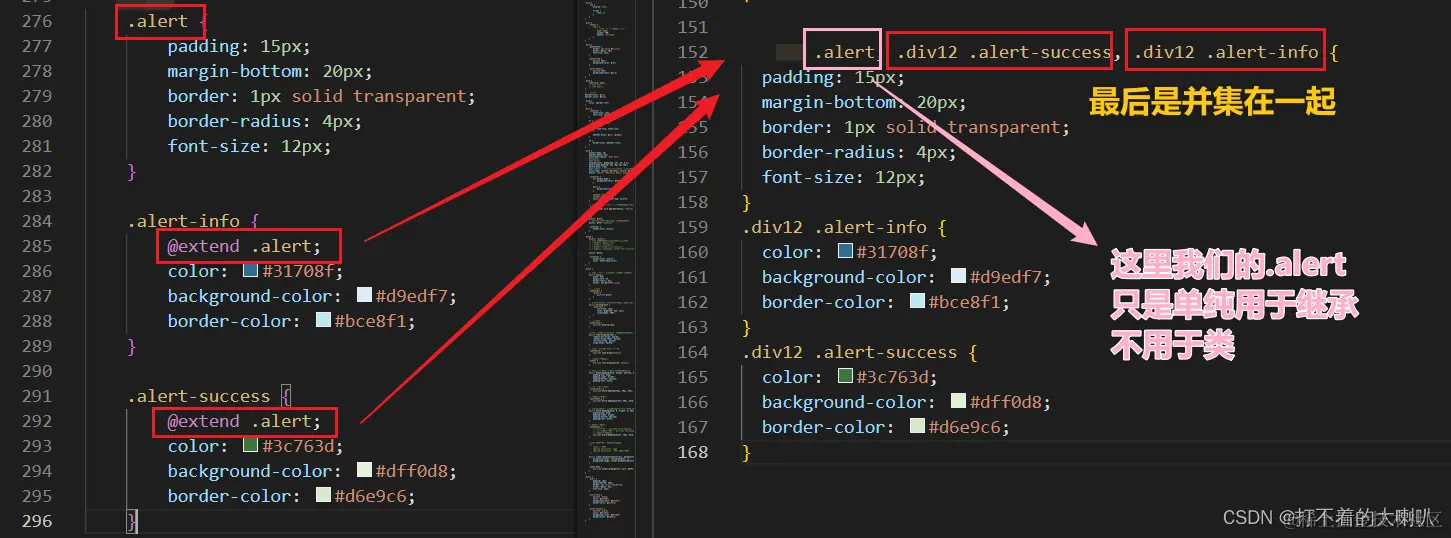The width and height of the screenshot is (1451, 538).
Task: Click line number 276 in the gutter
Action: (36, 21)
